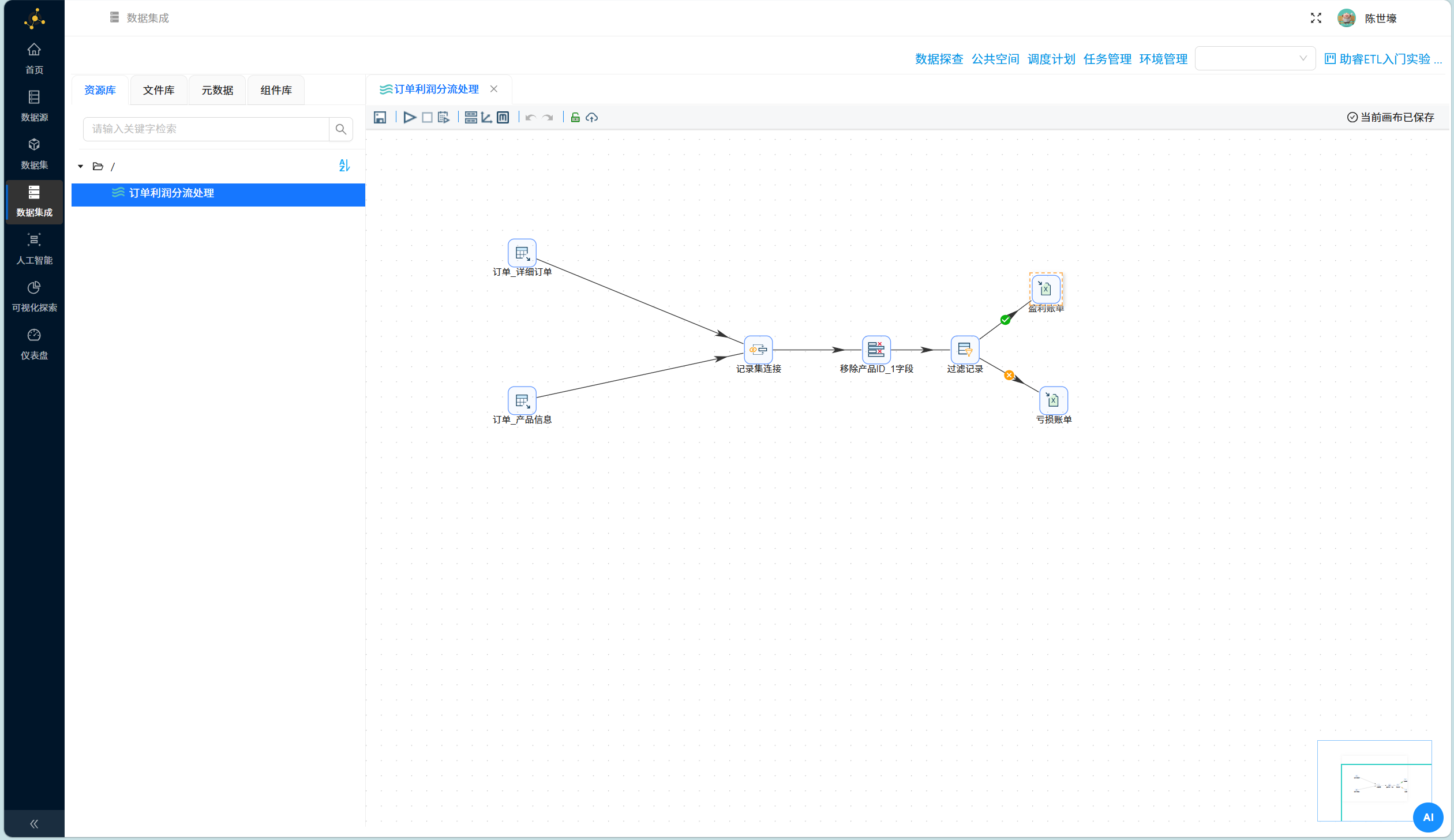Publish with the cloud upload icon
Image resolution: width=1454 pixels, height=840 pixels.
(x=591, y=118)
